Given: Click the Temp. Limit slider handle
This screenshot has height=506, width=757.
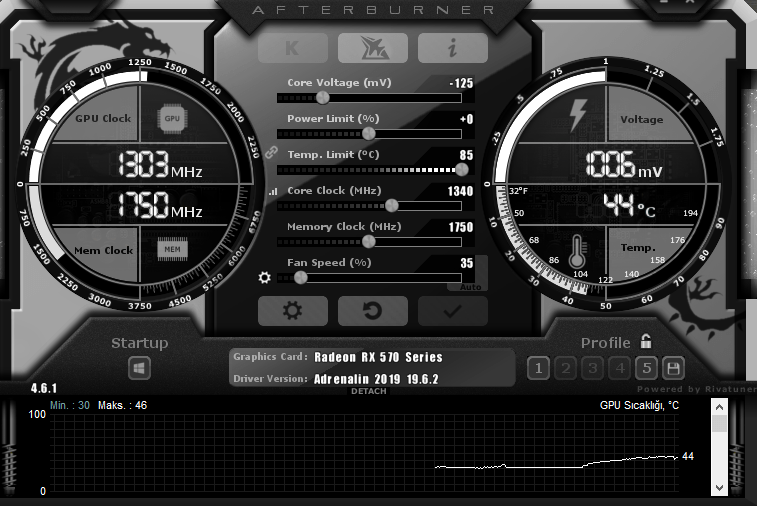Looking at the screenshot, I should [462, 169].
